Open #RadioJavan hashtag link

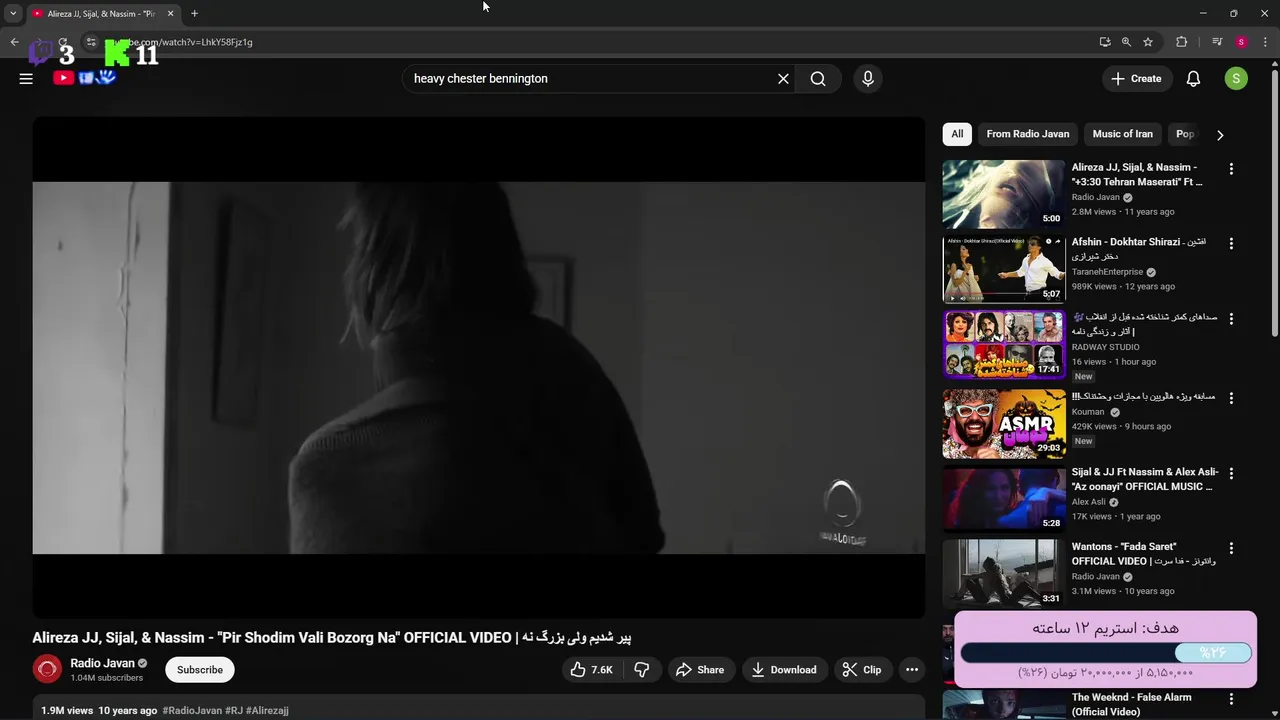(192, 711)
